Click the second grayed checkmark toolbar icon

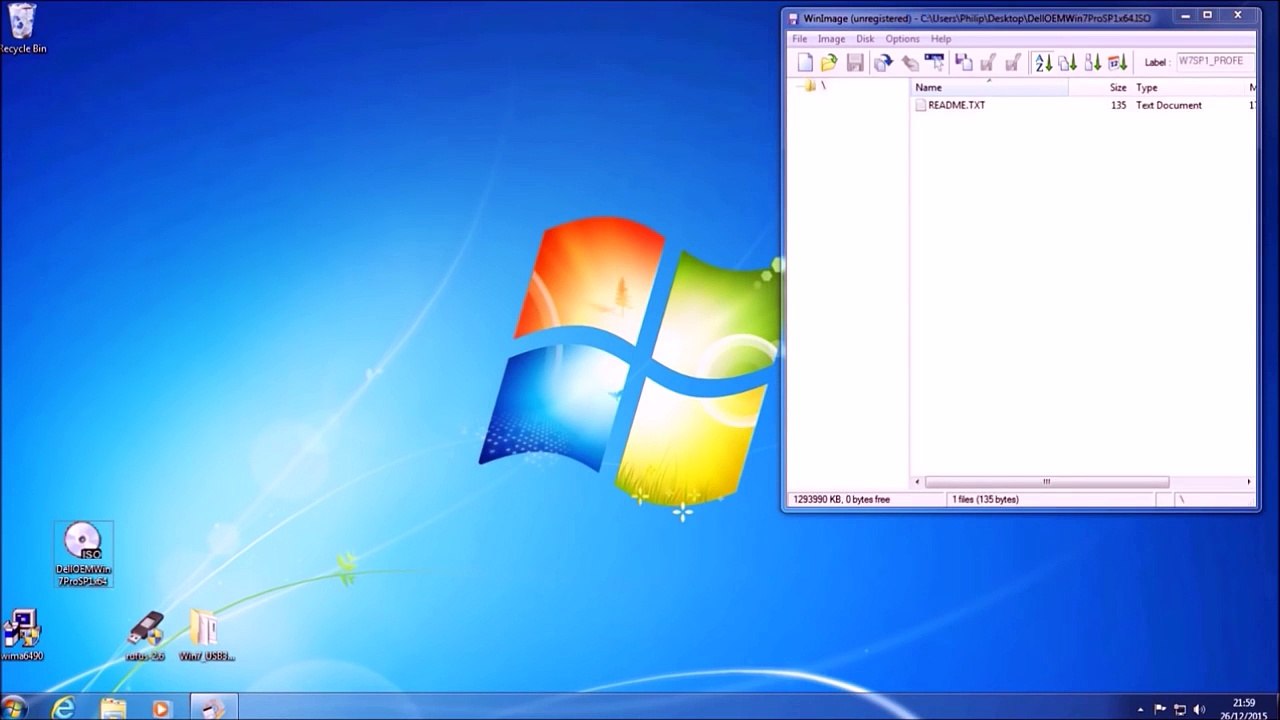pyautogui.click(x=1013, y=63)
